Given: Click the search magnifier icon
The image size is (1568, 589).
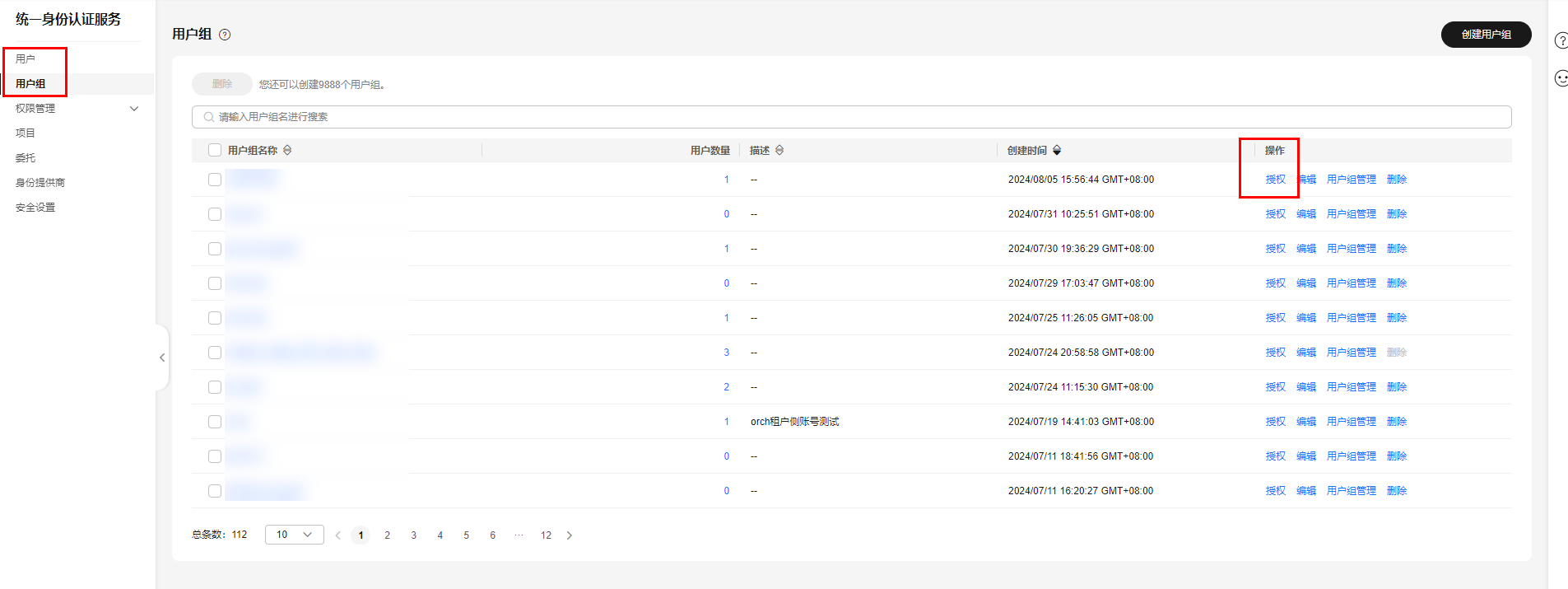Looking at the screenshot, I should coord(208,117).
